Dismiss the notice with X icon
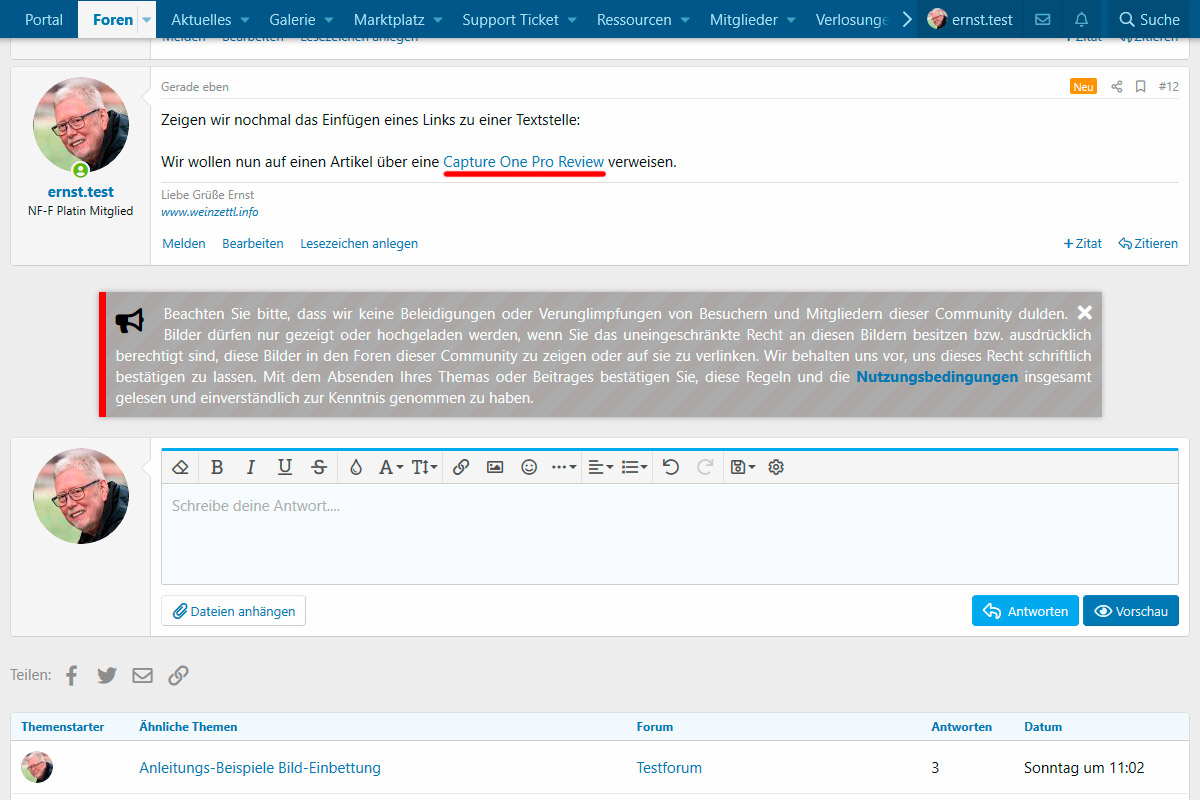 tap(1085, 312)
